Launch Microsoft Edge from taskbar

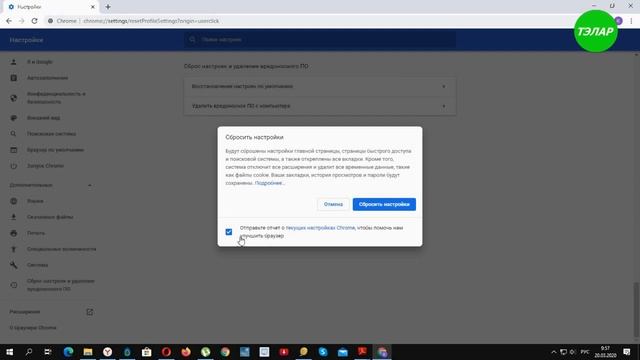coord(68,352)
